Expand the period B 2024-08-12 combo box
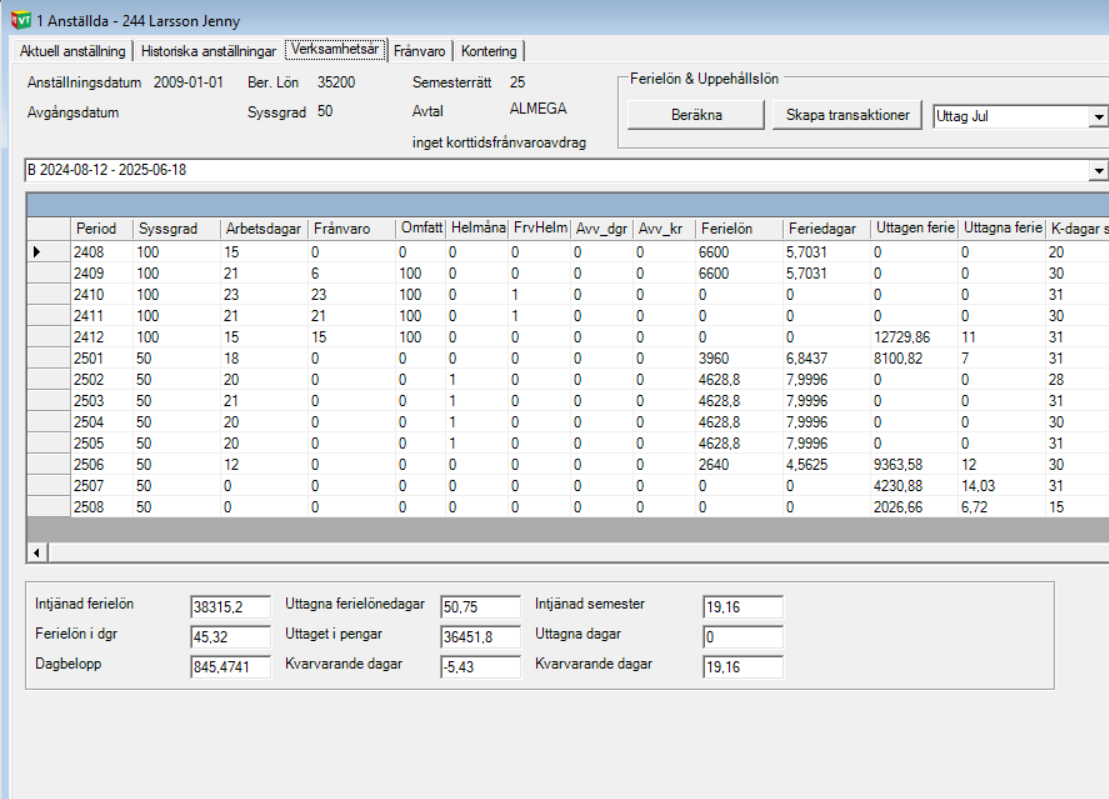1109x799 pixels. click(x=1098, y=170)
